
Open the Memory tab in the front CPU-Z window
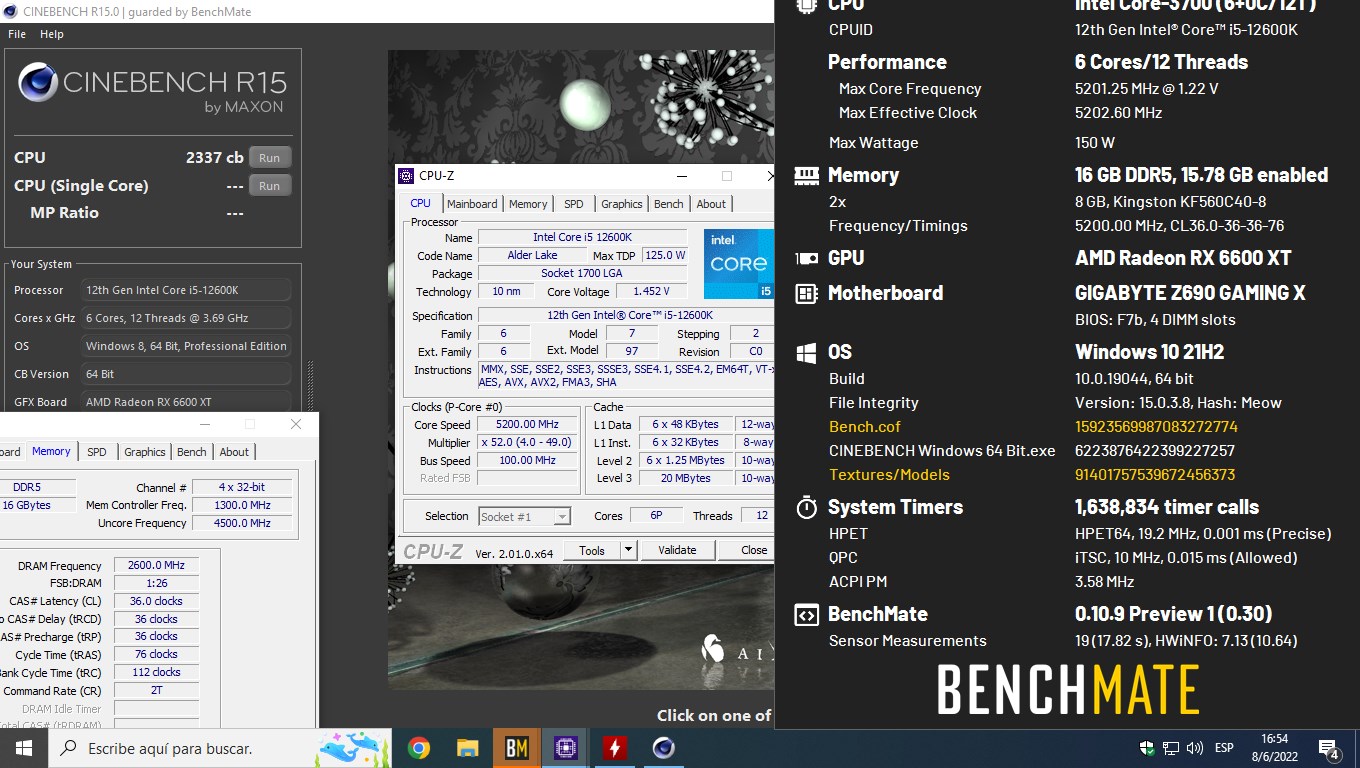[528, 204]
